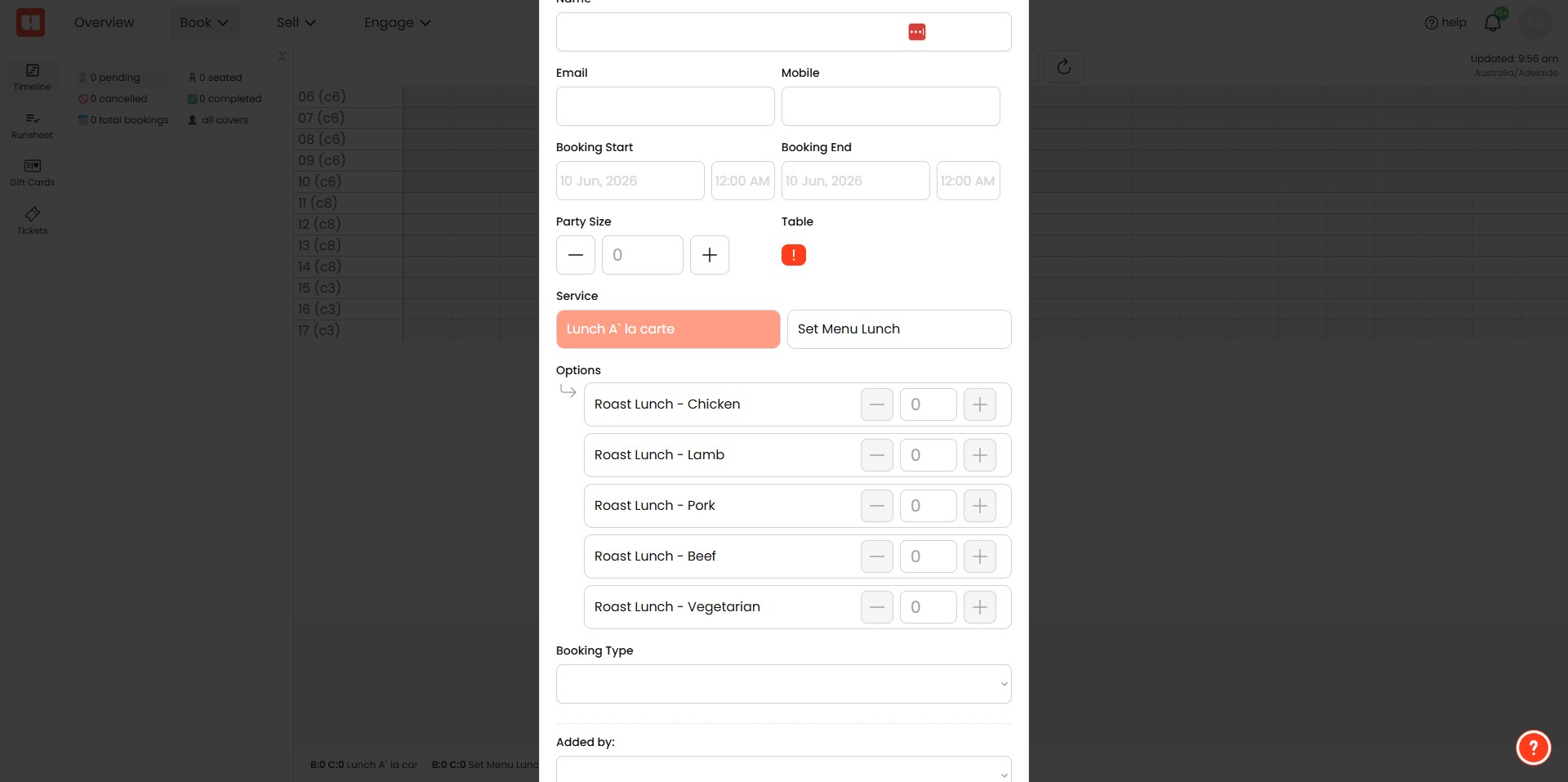Open the Booking Type dropdown
The image size is (1568, 782).
click(784, 684)
